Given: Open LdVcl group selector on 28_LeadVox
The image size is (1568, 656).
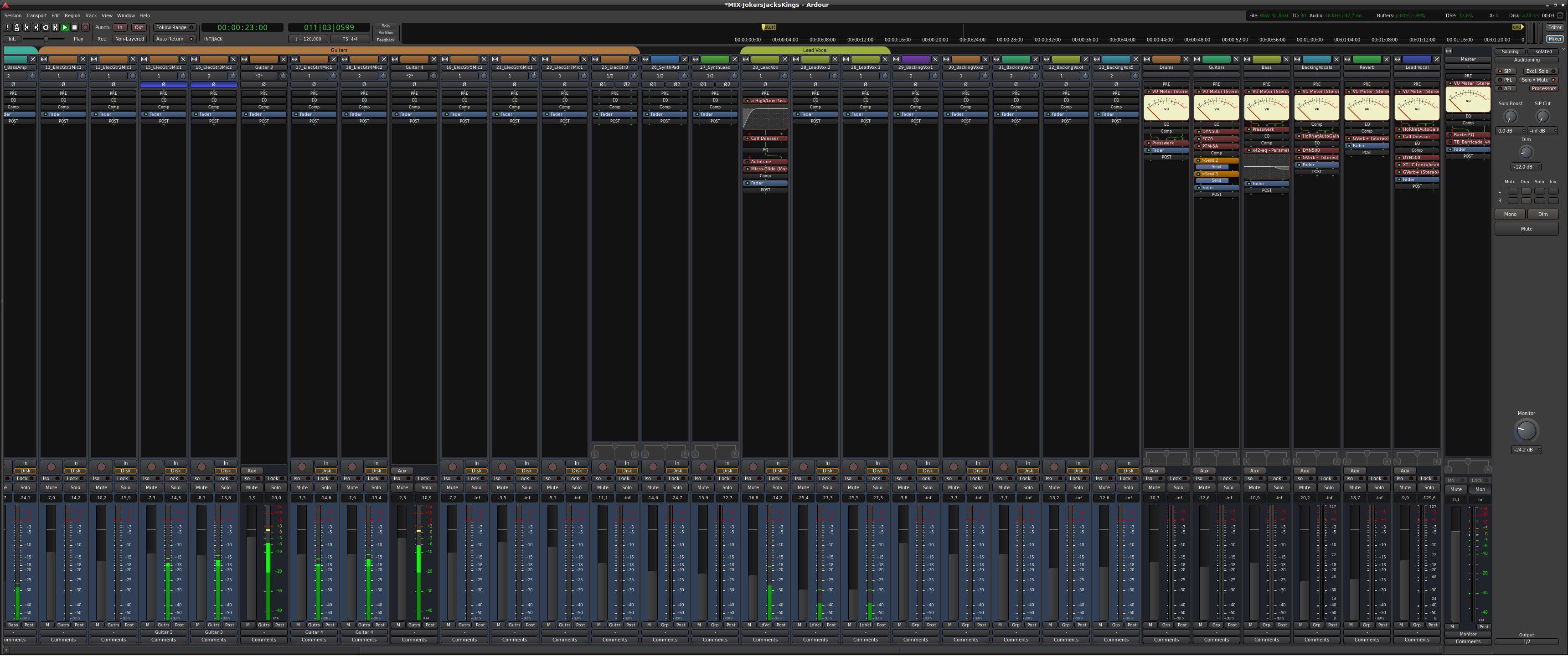Looking at the screenshot, I should coord(765,625).
